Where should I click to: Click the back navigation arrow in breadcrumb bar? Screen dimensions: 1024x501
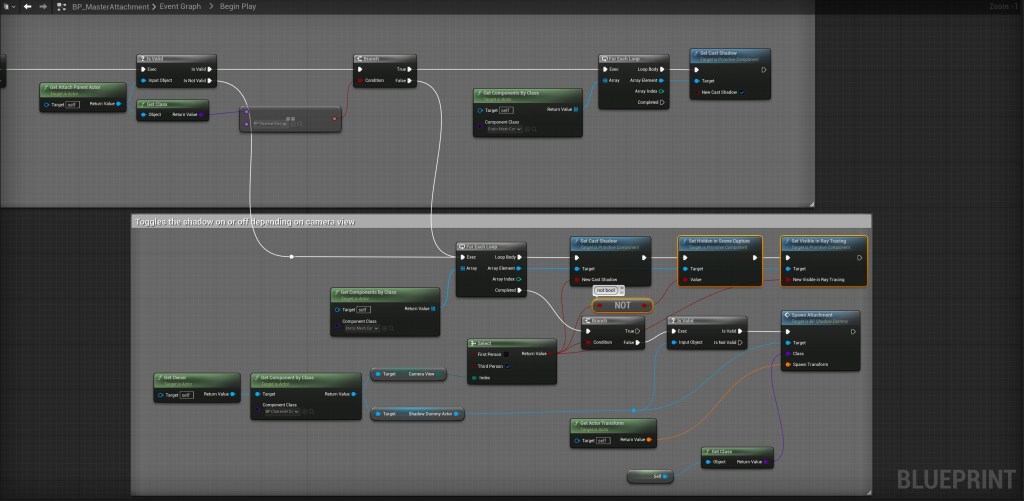27,6
